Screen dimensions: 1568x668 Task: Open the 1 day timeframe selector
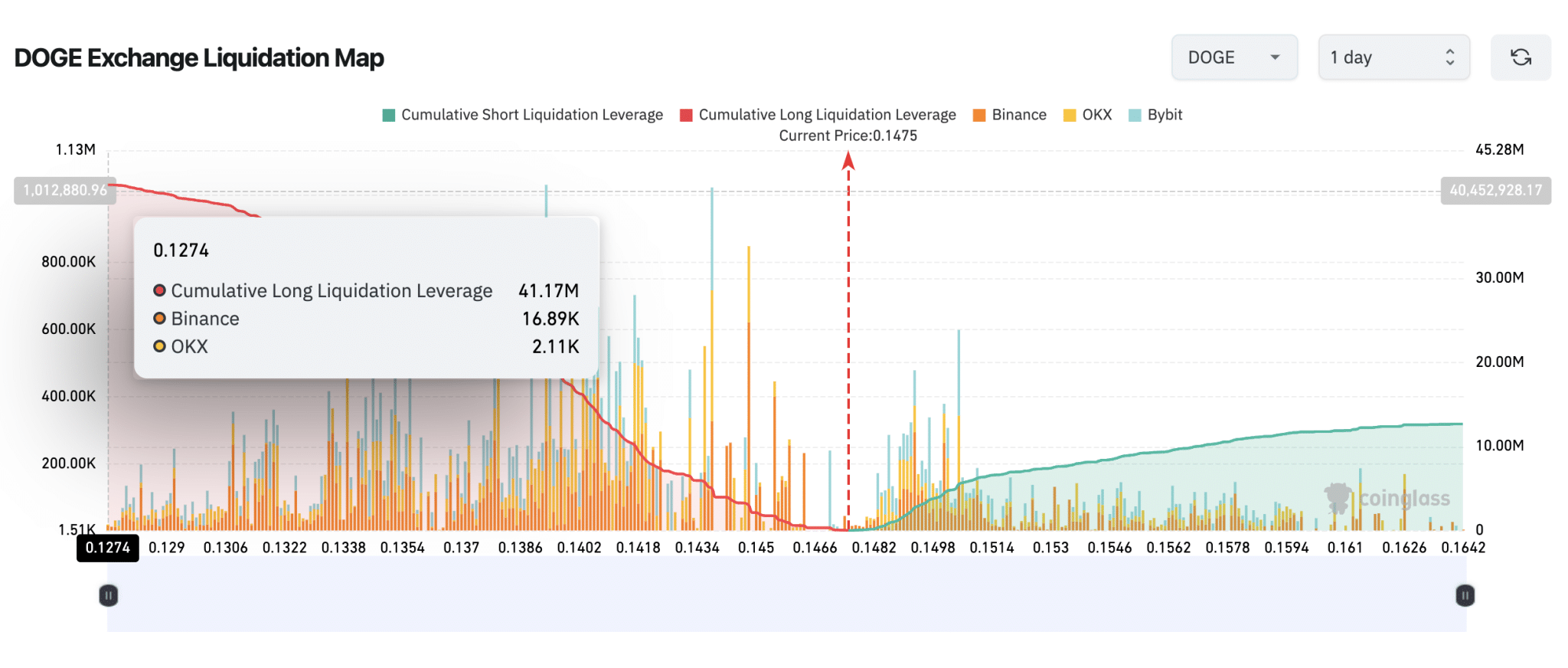1393,57
